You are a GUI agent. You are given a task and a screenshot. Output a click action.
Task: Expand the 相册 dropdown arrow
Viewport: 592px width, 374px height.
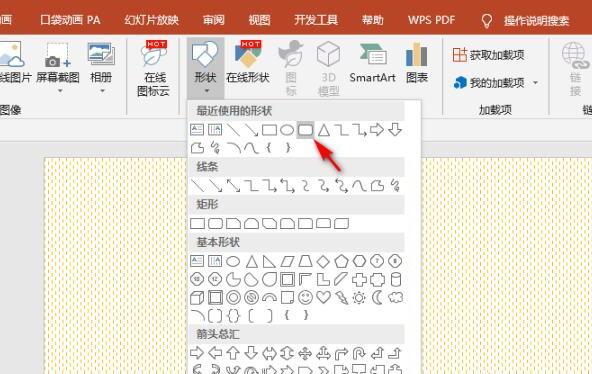click(x=102, y=91)
